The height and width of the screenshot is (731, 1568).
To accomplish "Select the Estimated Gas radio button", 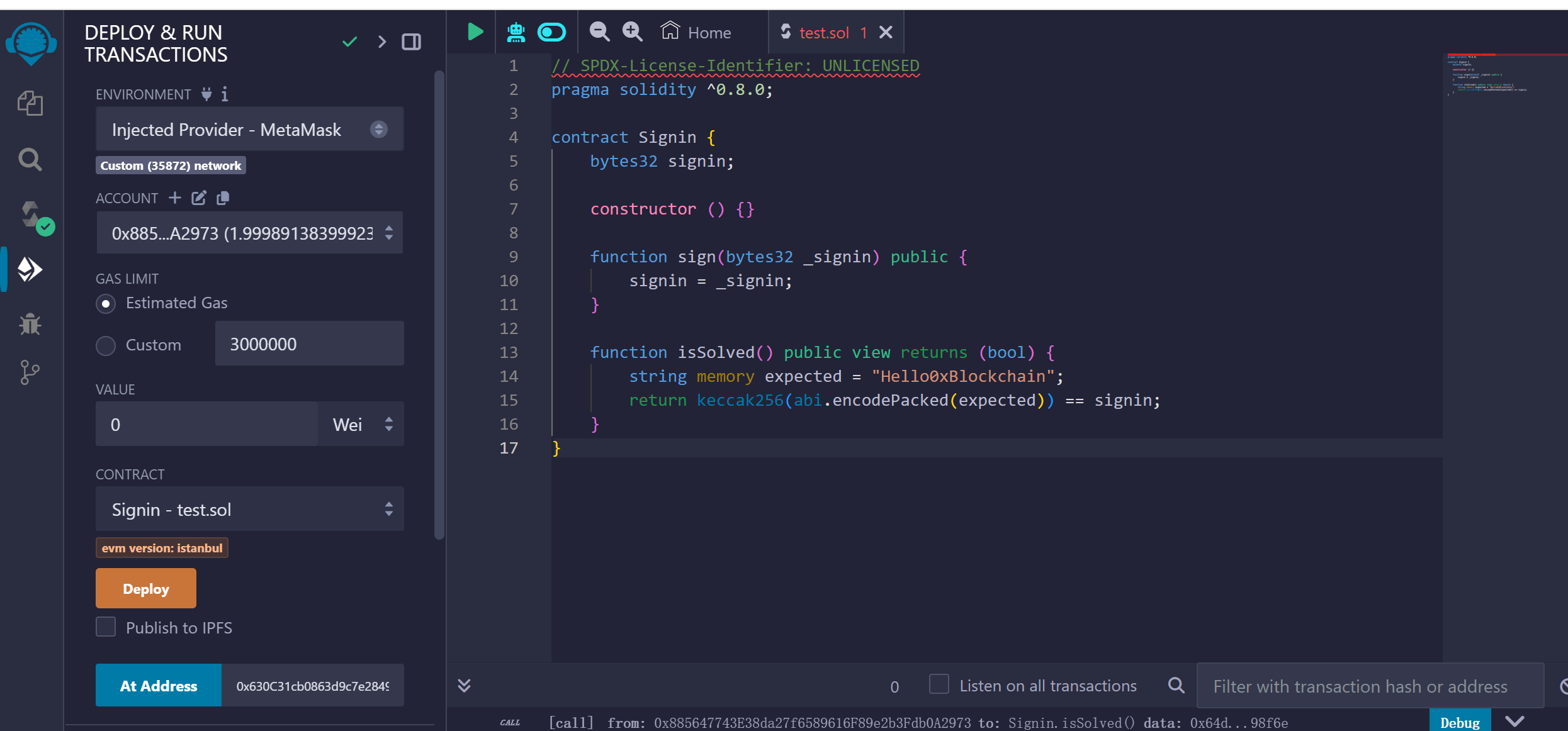I will [106, 303].
